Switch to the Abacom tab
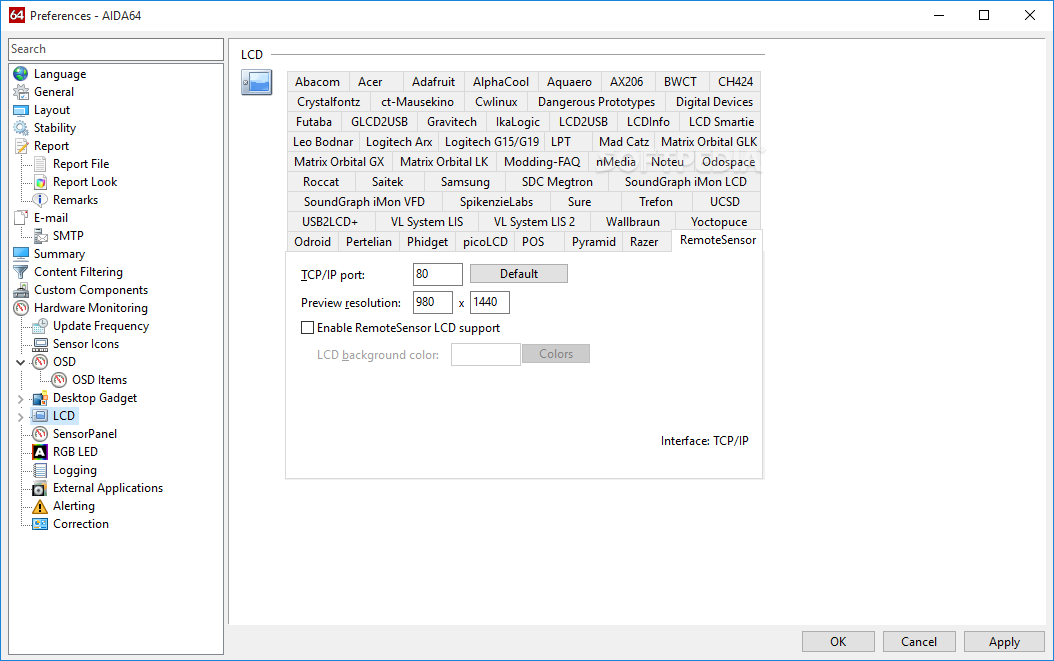 tap(317, 81)
